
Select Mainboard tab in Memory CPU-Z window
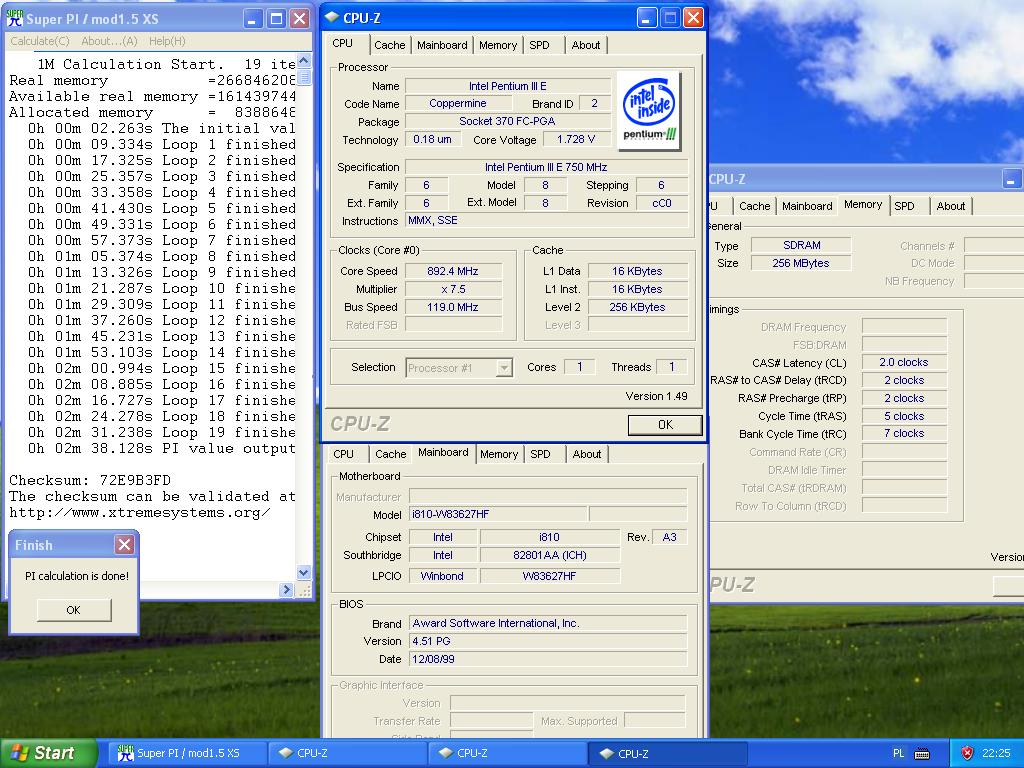pos(807,206)
